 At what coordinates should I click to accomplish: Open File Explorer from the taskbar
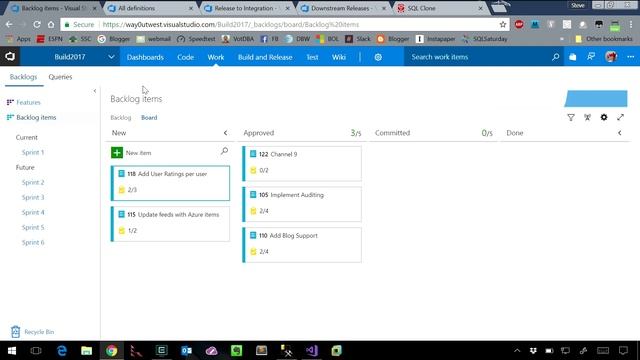(x=87, y=351)
